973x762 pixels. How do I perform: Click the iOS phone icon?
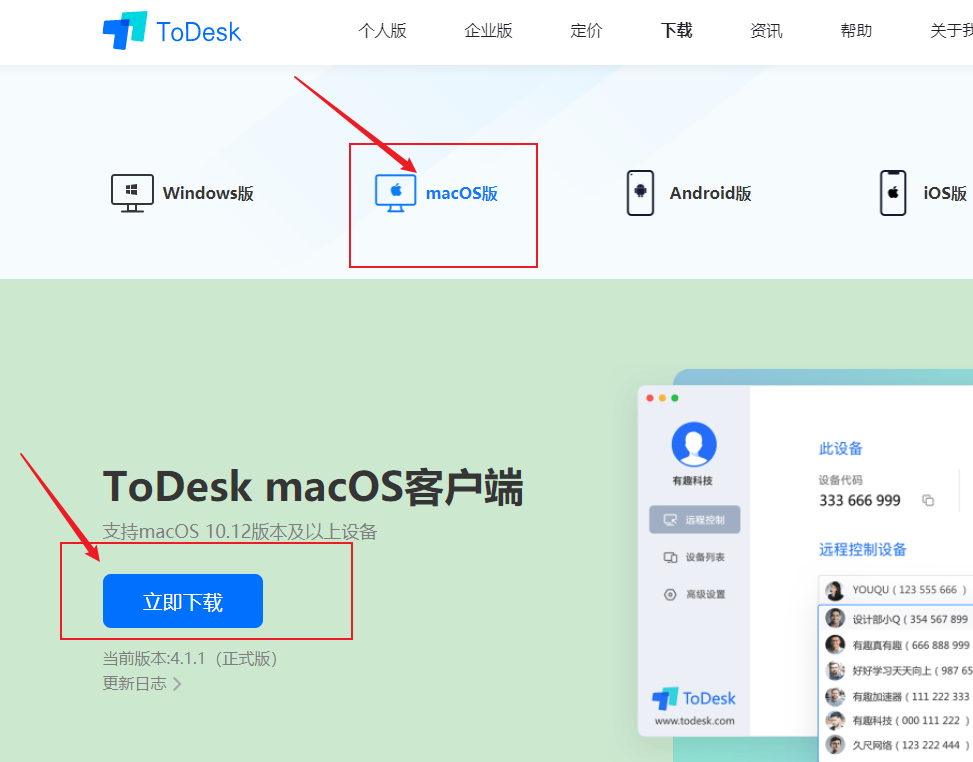[x=893, y=193]
